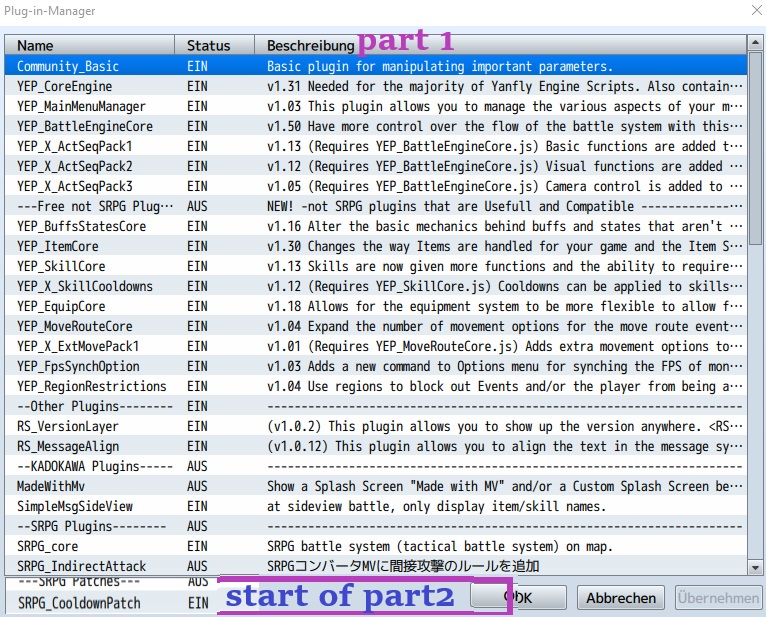
Task: Select the YEP_X_SkillCooldowns plugin
Action: pos(376,286)
